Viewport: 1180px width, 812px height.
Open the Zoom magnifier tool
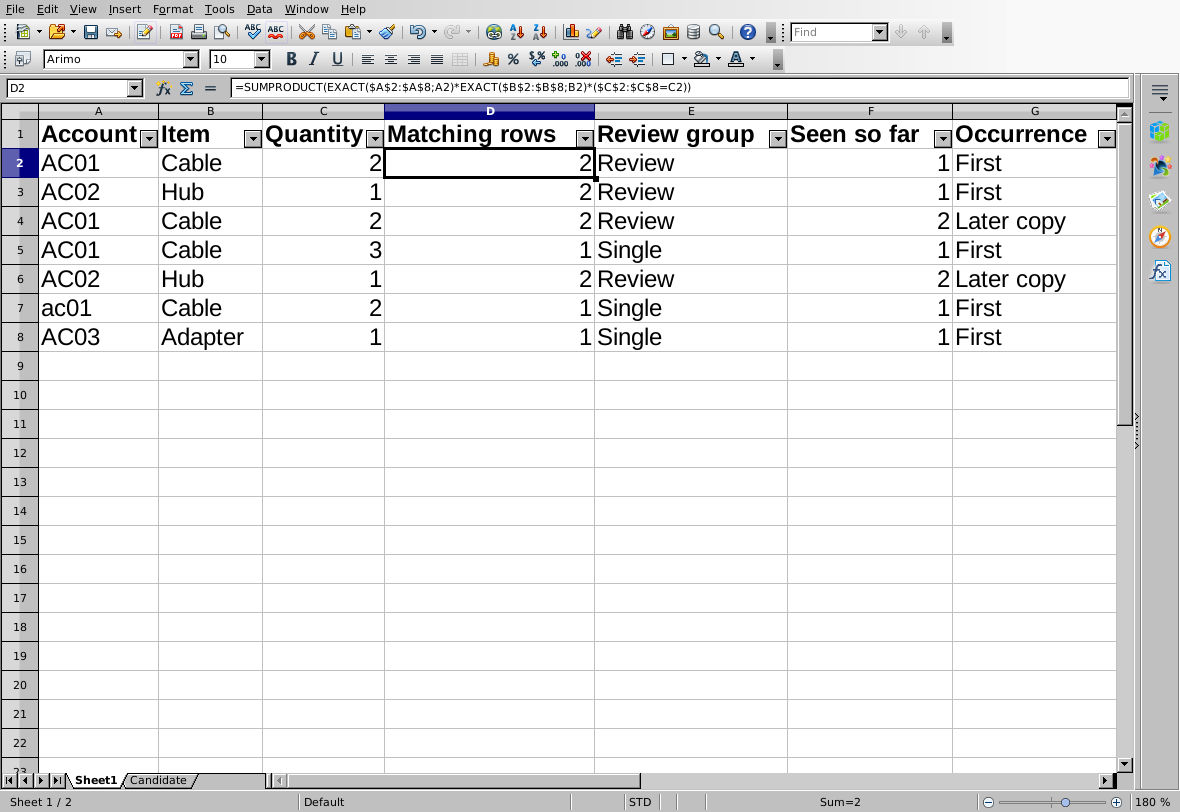716,32
